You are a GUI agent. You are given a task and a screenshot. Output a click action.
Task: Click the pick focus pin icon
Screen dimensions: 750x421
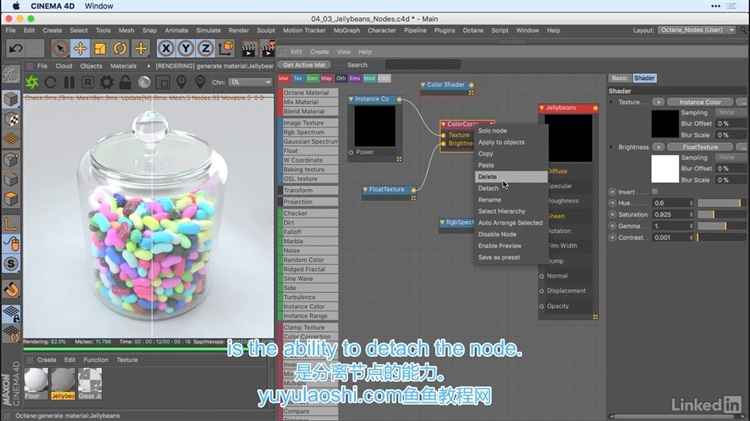181,82
